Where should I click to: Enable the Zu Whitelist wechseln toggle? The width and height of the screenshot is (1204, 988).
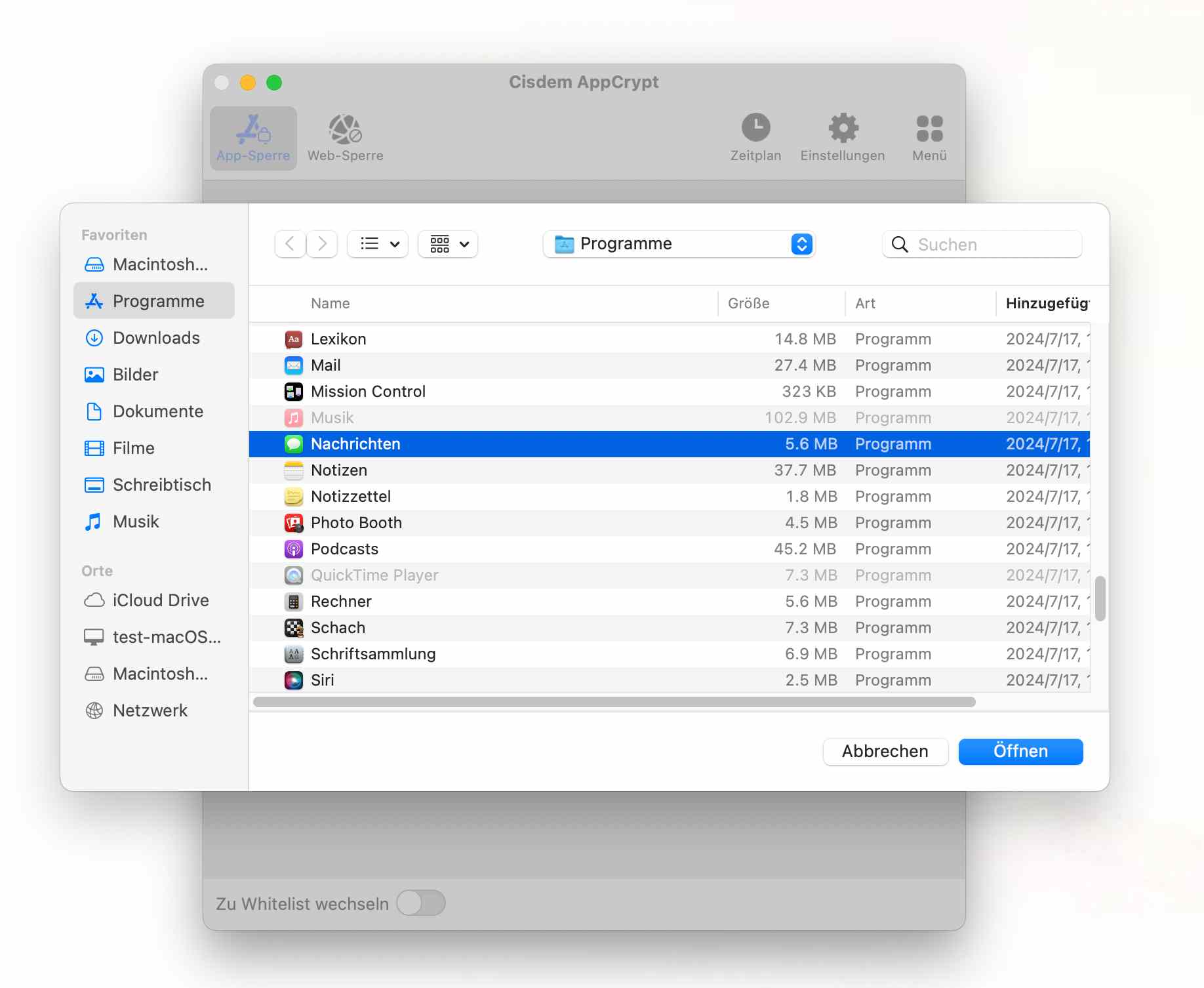pos(420,903)
